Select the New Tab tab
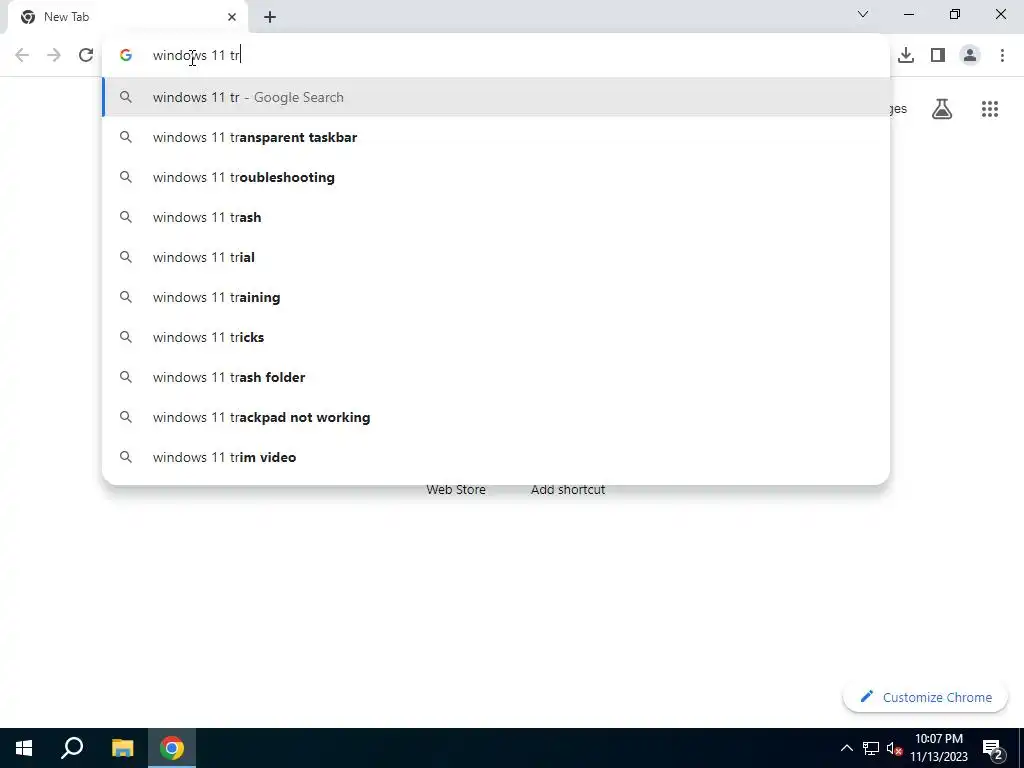This screenshot has width=1024, height=768. (127, 17)
